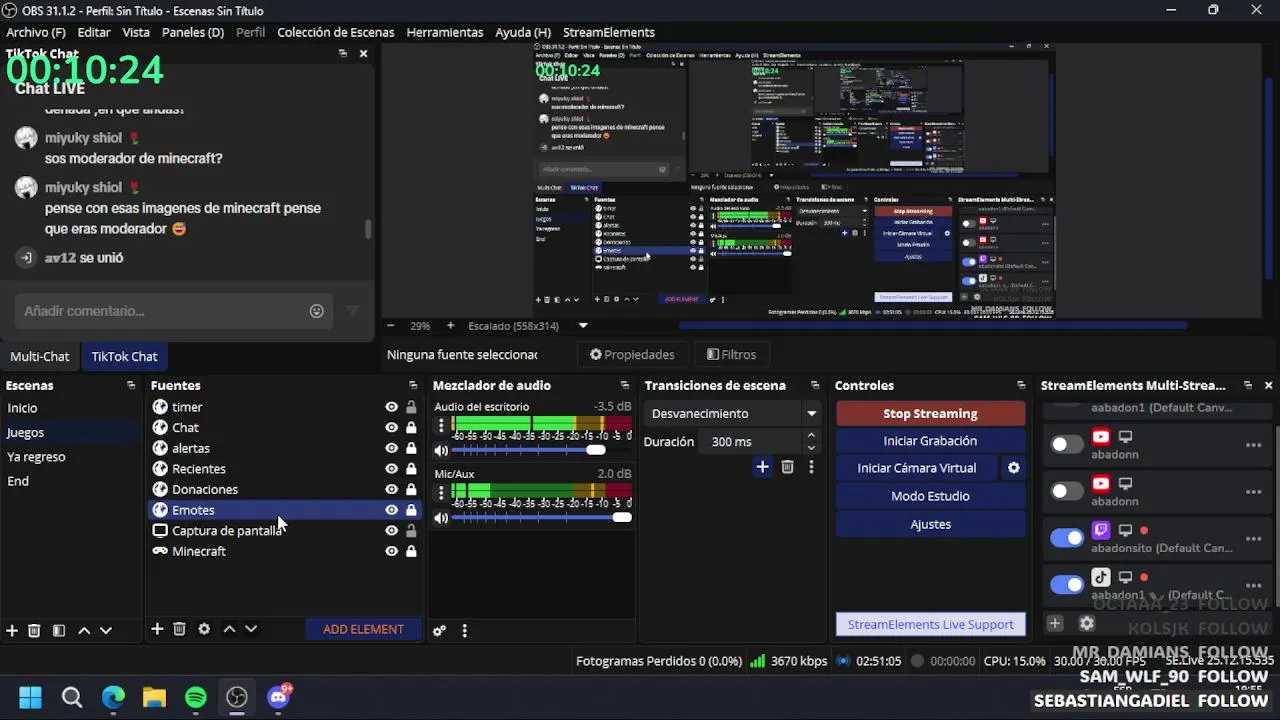
Task: Click the Stop Streaming button
Action: tap(930, 413)
